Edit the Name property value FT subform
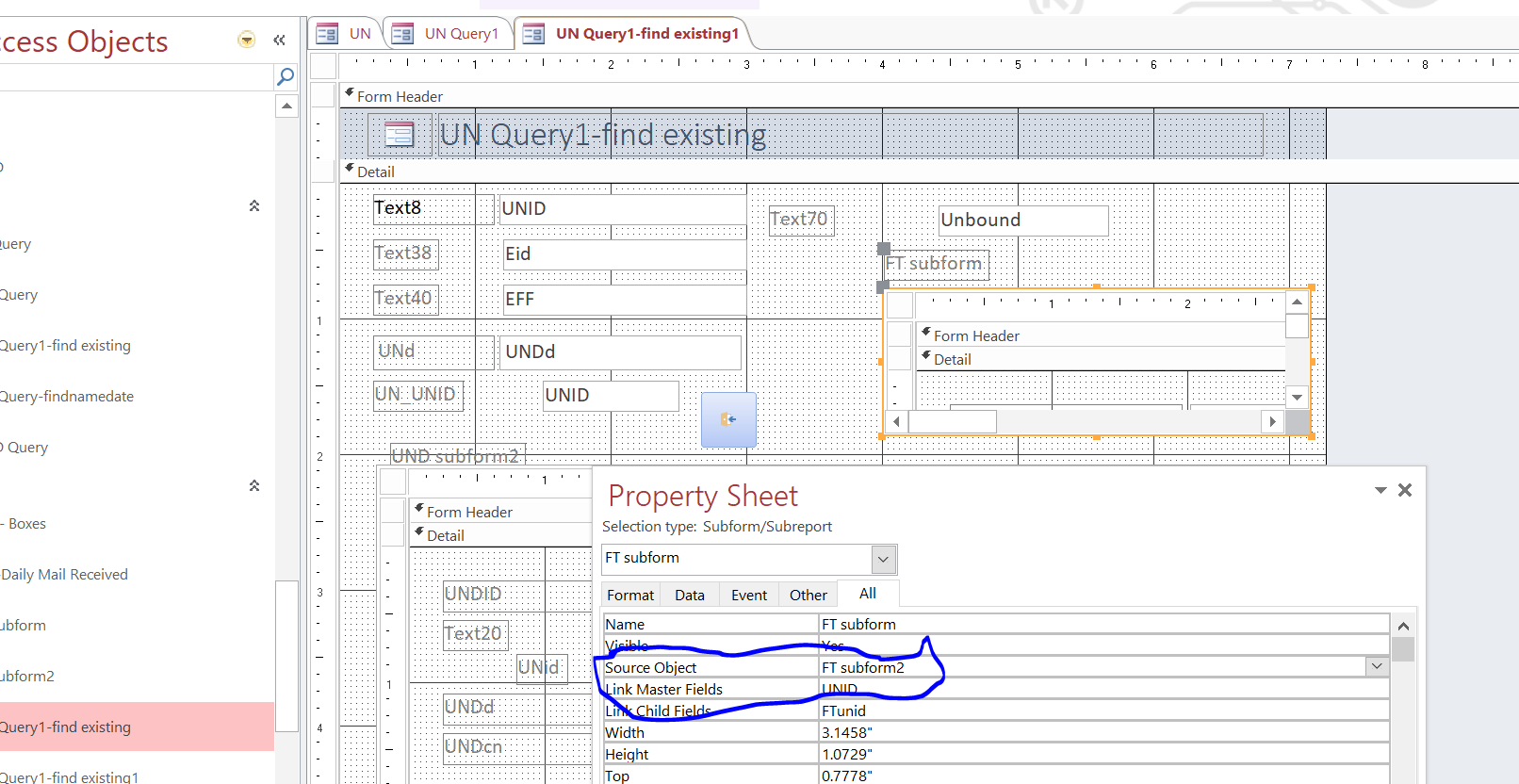Image resolution: width=1519 pixels, height=784 pixels. click(1103, 624)
